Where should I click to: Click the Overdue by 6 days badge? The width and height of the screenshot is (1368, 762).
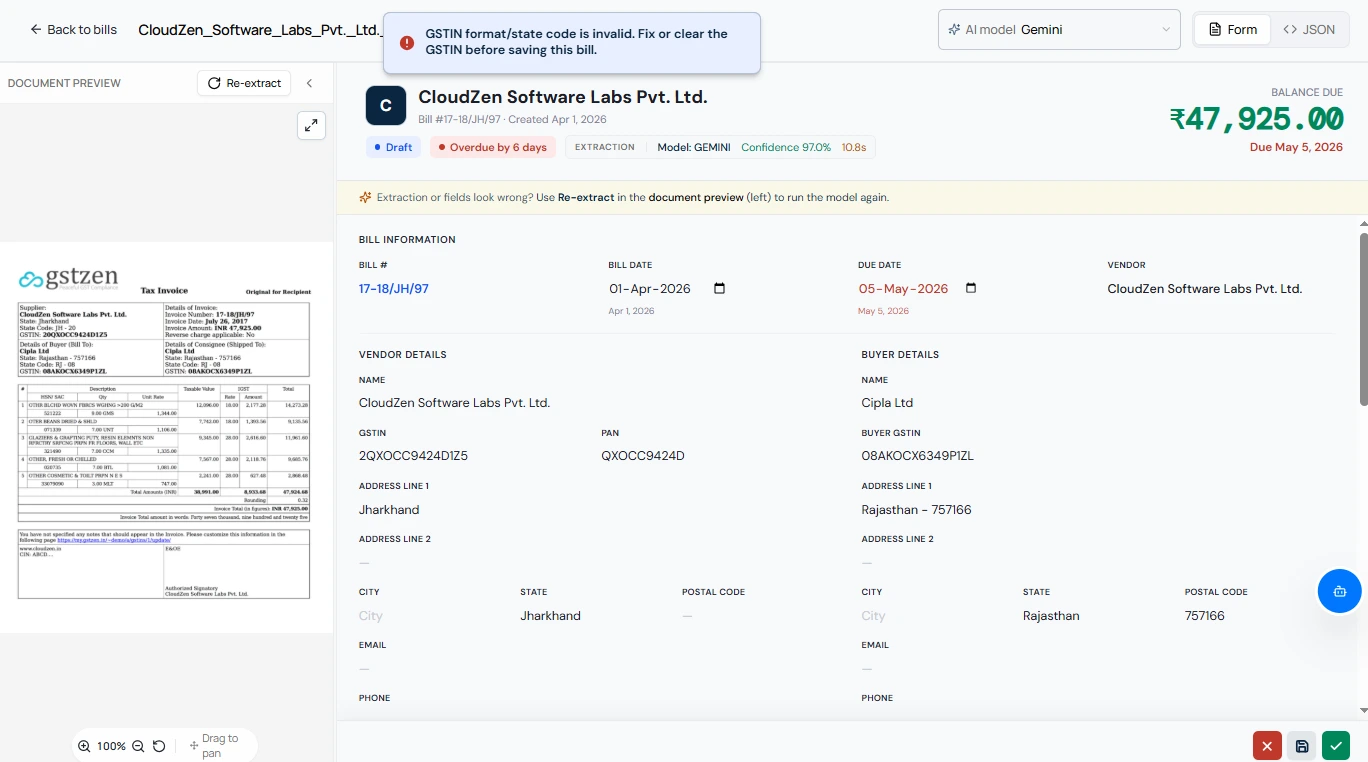pyautogui.click(x=493, y=147)
